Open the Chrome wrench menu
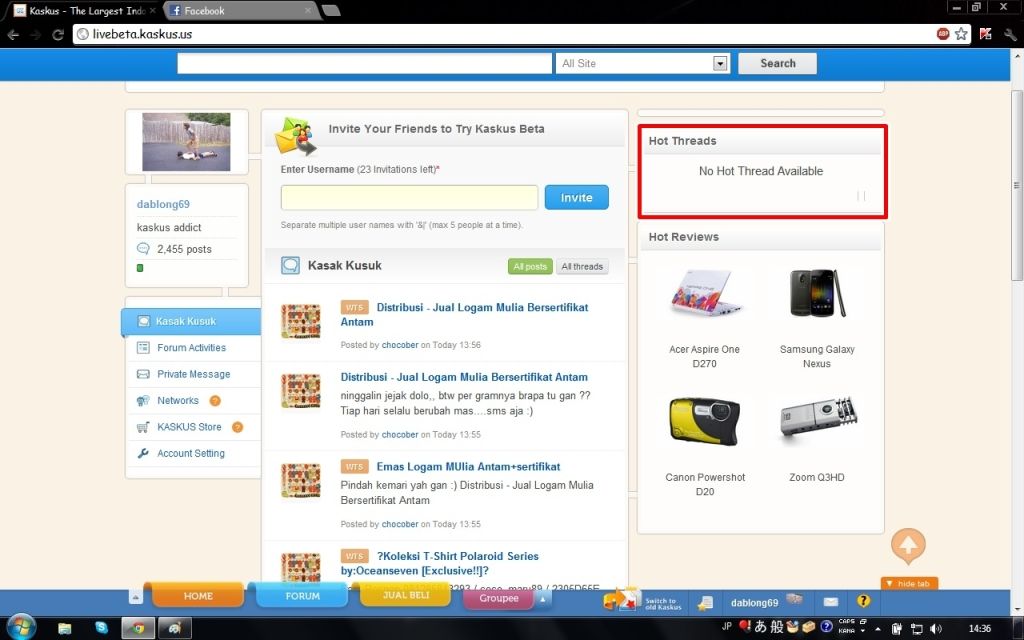1024x640 pixels. pos(1010,34)
